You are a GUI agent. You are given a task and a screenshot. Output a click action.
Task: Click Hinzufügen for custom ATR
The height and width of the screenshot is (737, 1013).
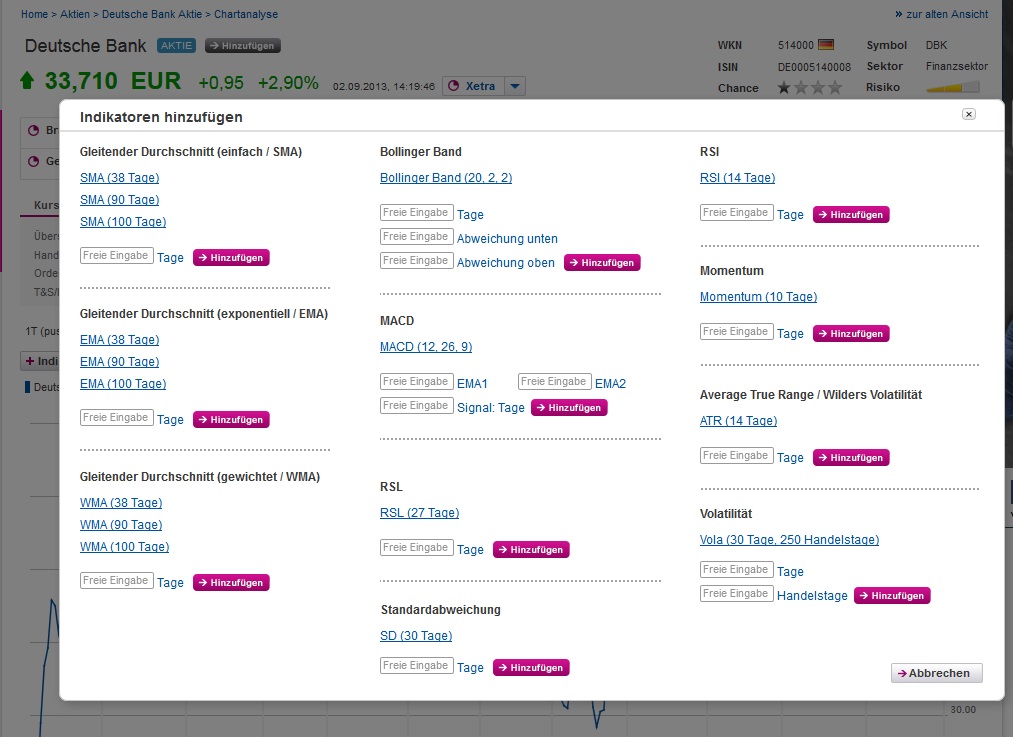[x=851, y=457]
